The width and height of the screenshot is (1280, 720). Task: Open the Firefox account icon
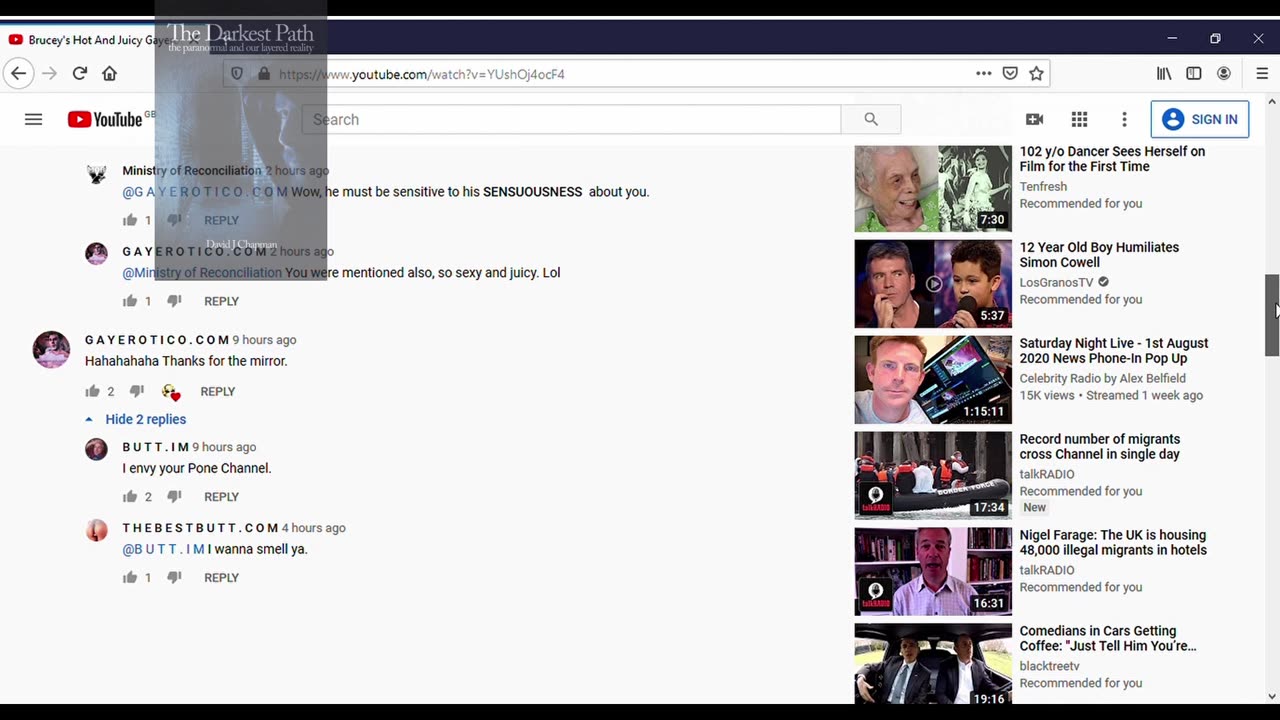pos(1224,73)
